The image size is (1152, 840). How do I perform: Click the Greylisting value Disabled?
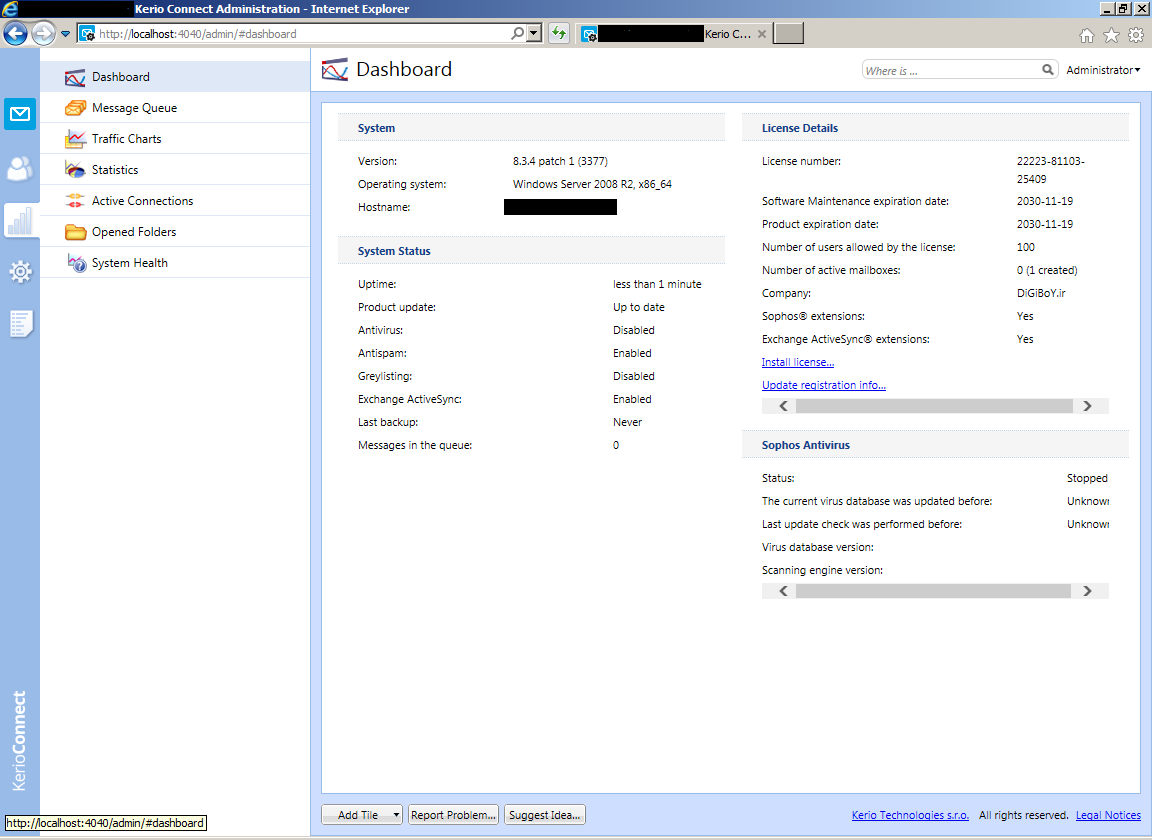[634, 376]
